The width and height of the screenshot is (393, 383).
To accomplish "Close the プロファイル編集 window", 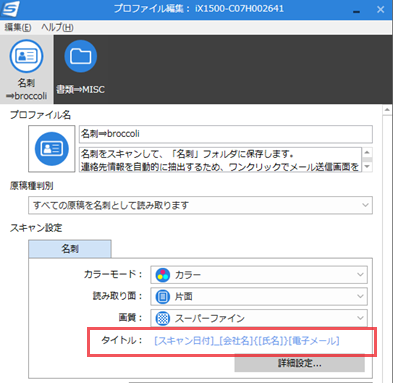I will click(x=380, y=10).
